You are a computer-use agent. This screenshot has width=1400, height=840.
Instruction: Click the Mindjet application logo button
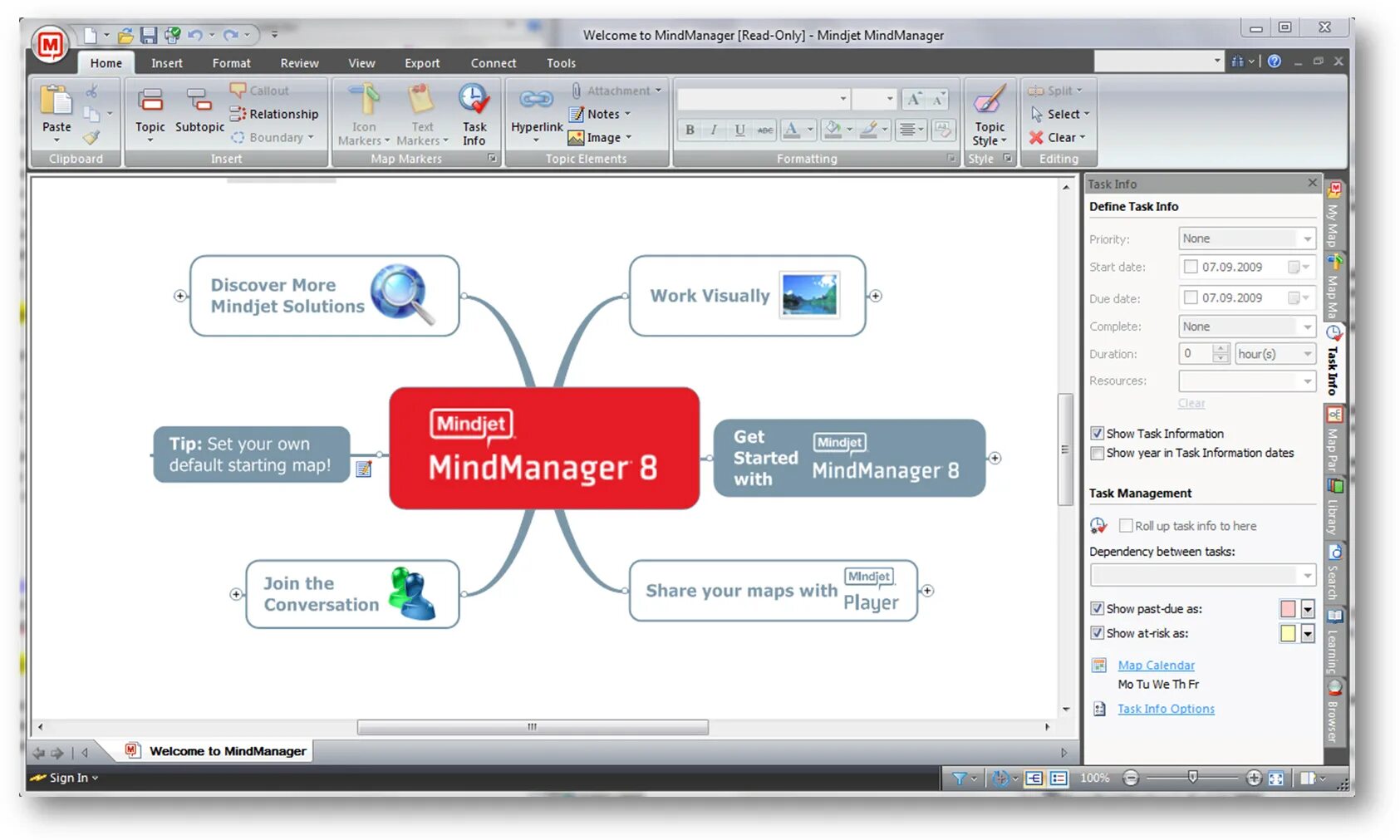50,45
